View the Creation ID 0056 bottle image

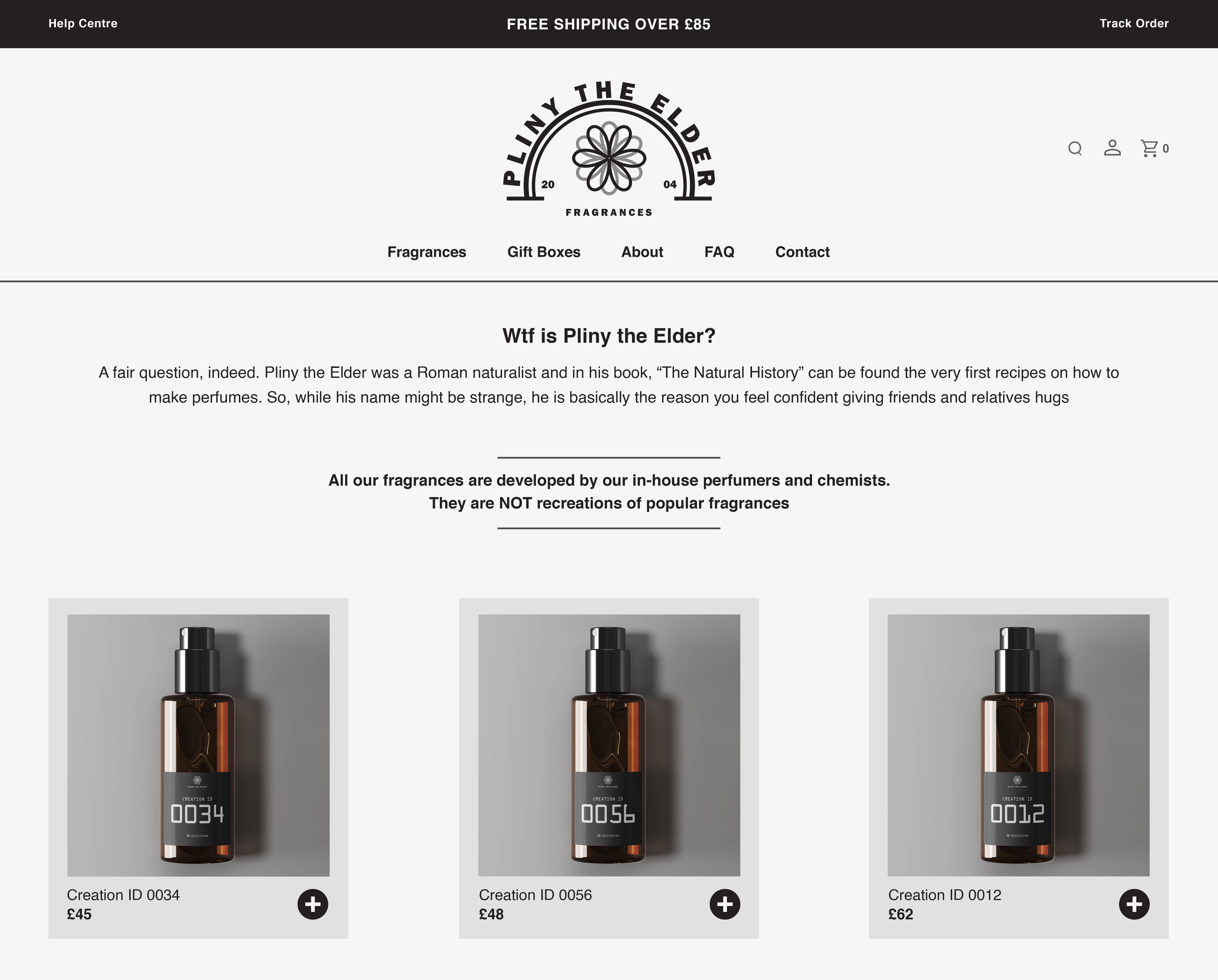(609, 745)
